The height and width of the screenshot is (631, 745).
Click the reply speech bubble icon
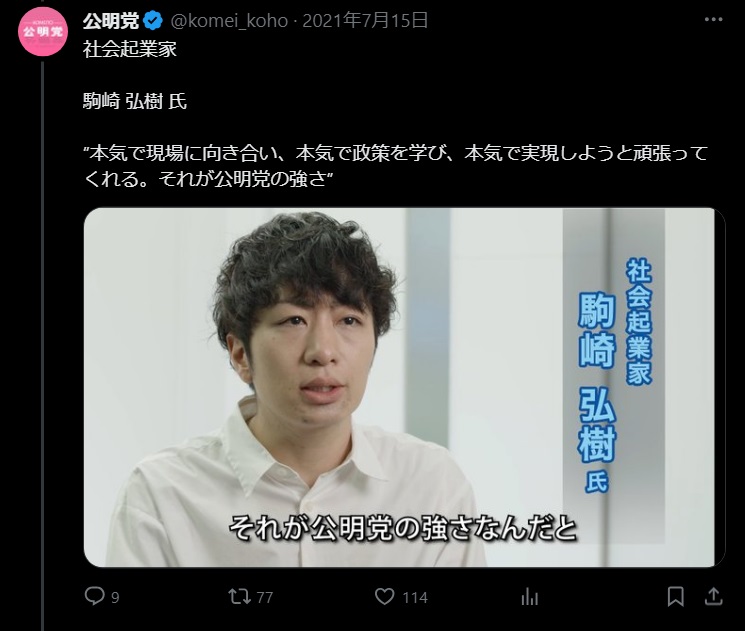coord(94,596)
